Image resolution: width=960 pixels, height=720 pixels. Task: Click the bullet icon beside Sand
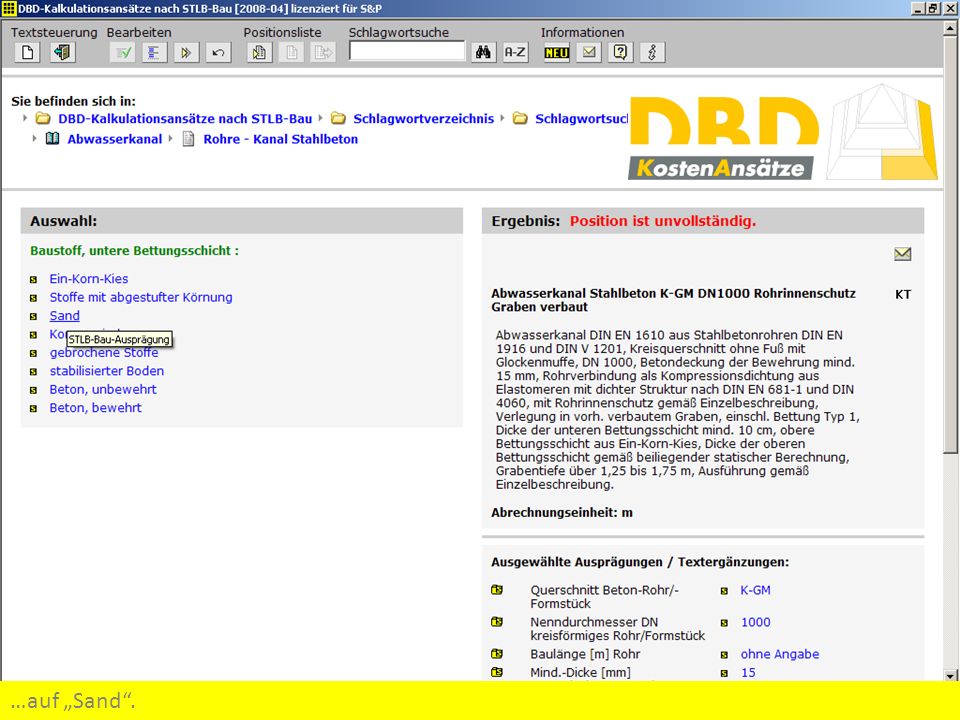coord(34,317)
